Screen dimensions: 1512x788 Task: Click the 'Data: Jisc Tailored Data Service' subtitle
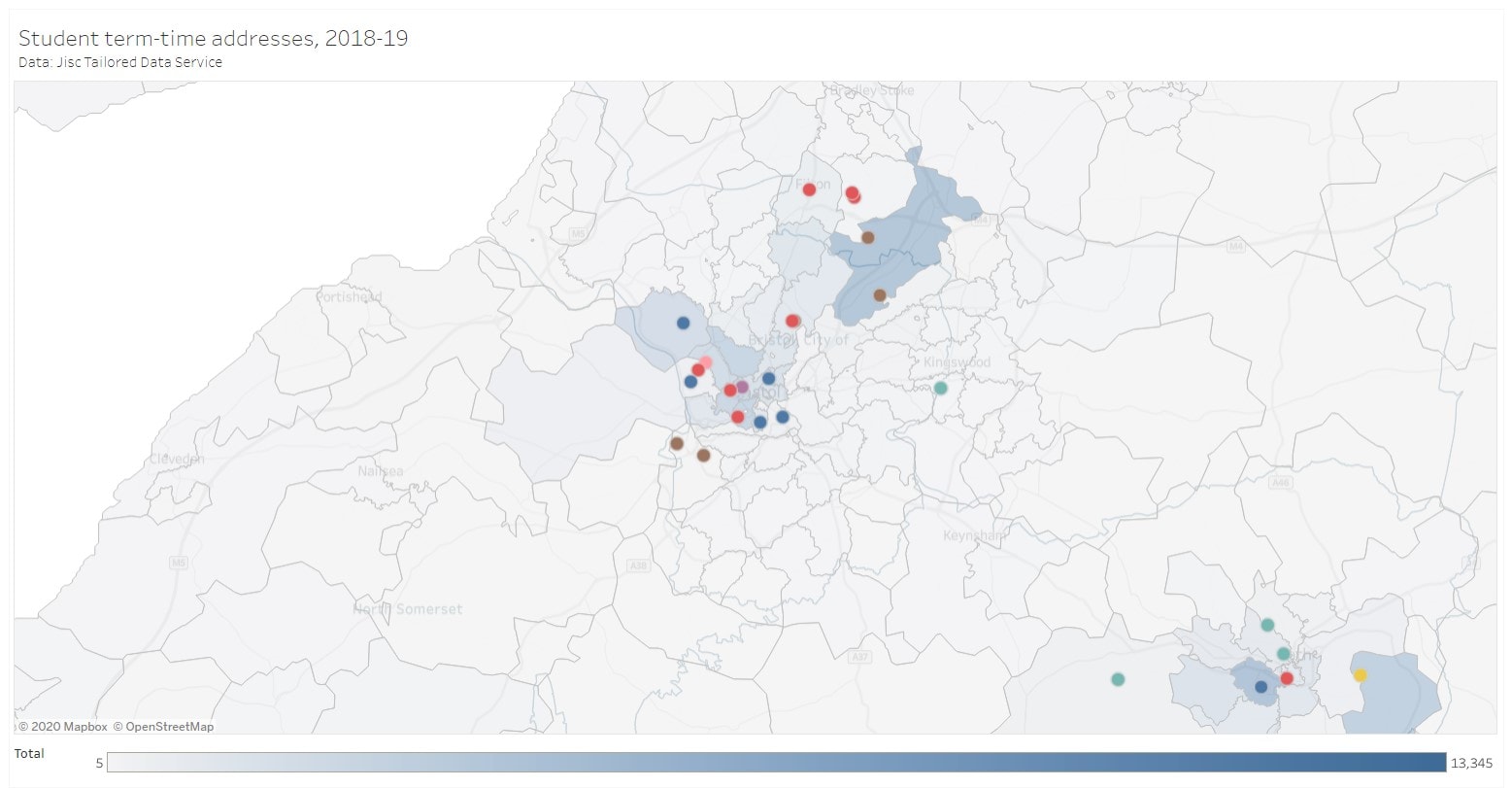(120, 61)
